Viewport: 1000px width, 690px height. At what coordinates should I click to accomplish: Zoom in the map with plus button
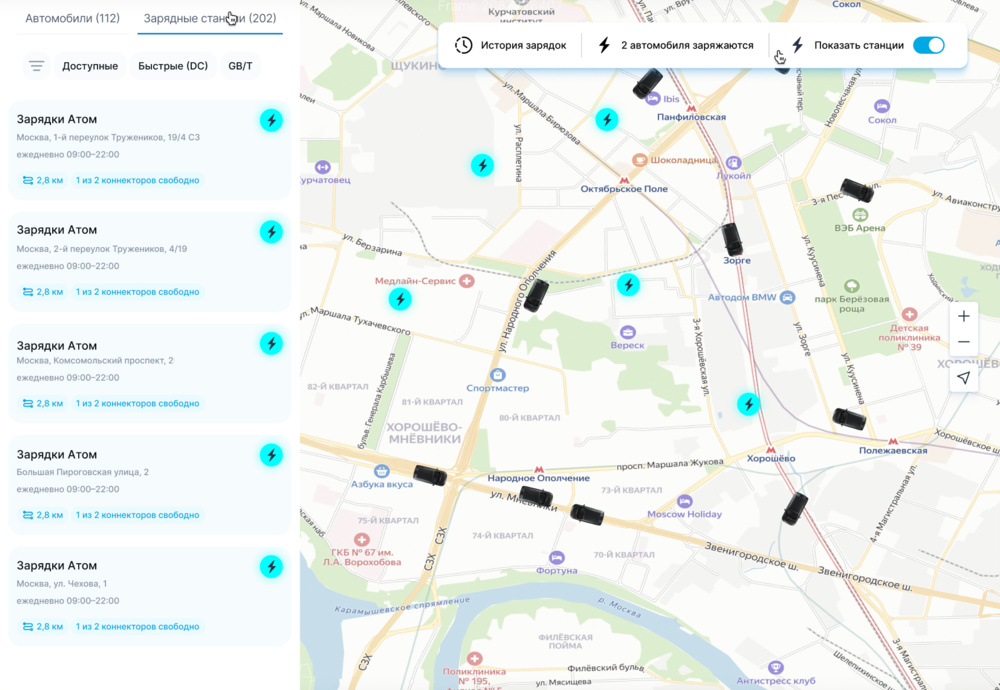963,316
